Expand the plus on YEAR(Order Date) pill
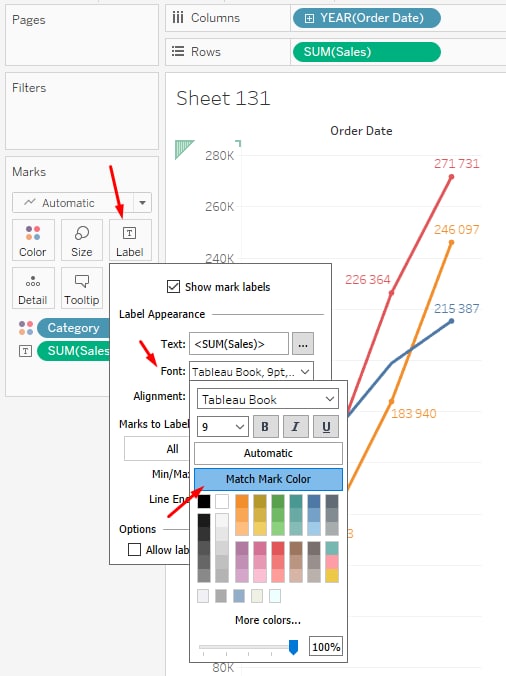Viewport: 506px width, 676px height. [309, 18]
